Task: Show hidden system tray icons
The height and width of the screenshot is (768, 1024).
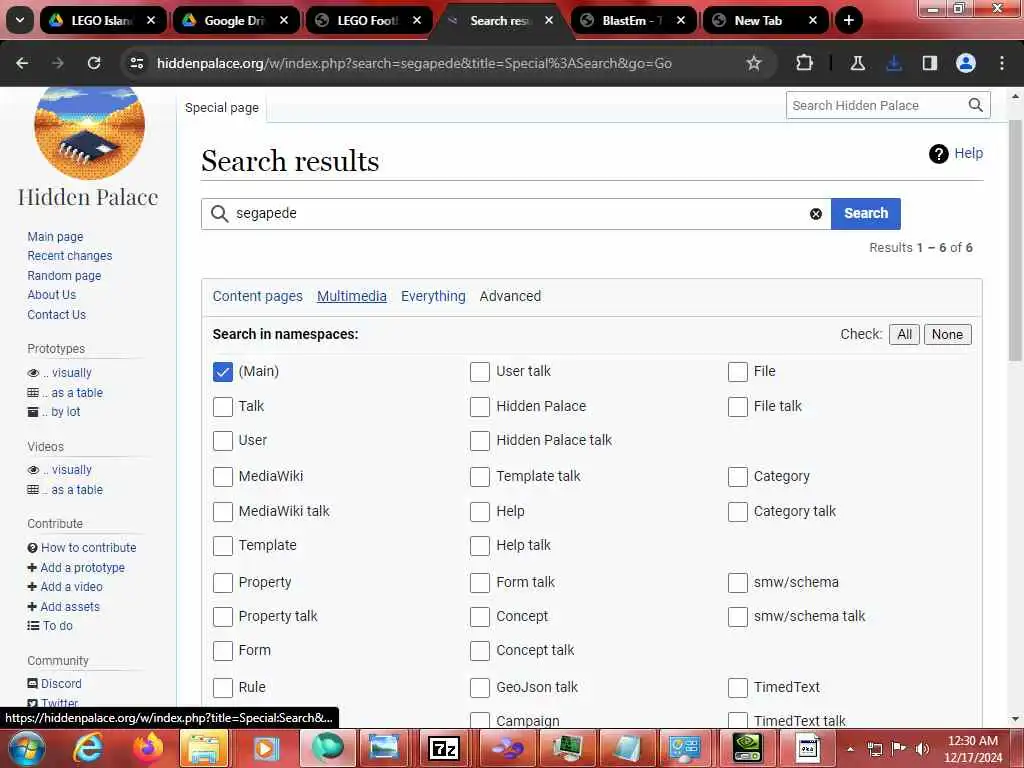Action: click(850, 749)
